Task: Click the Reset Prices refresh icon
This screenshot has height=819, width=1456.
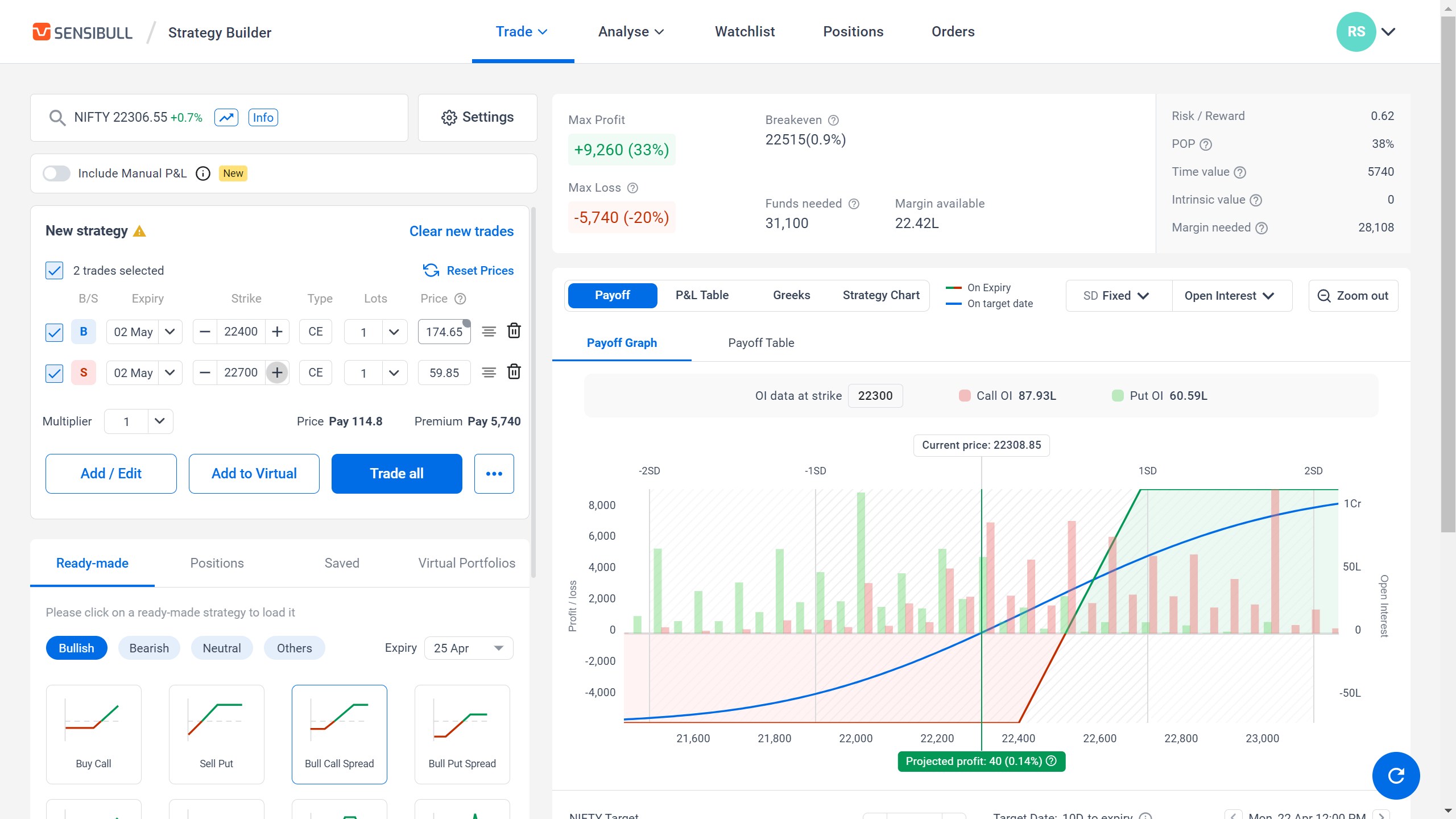Action: coord(431,271)
